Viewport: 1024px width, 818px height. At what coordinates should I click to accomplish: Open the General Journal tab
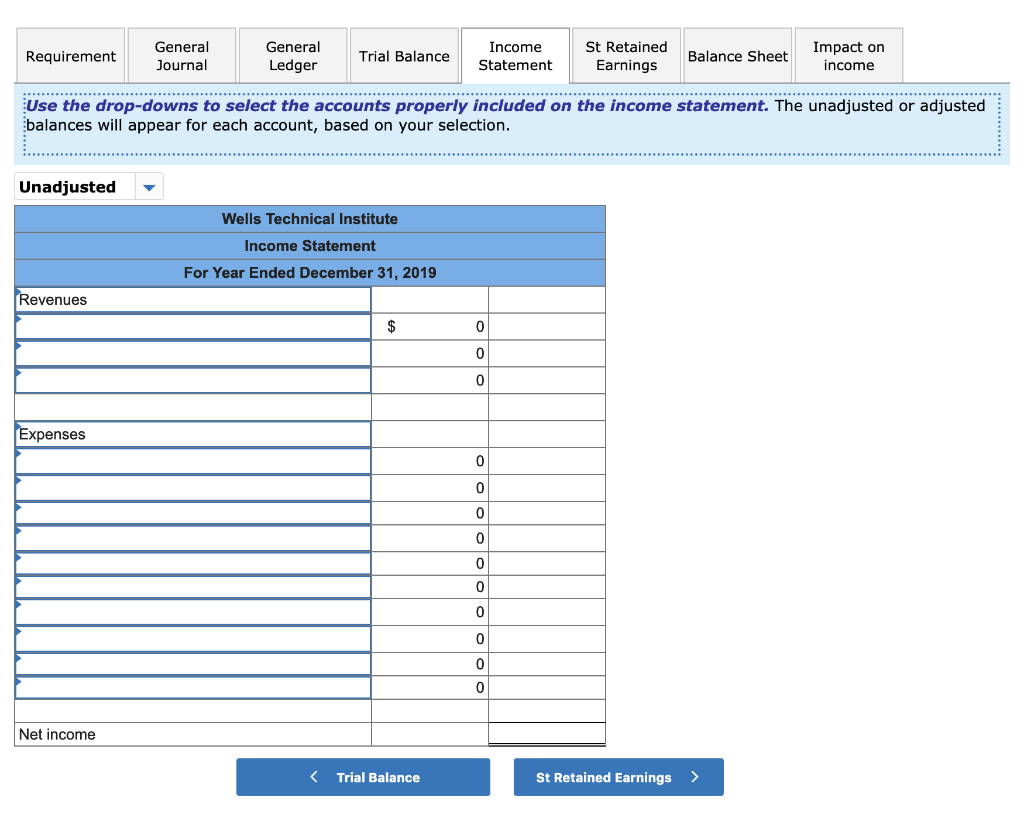[x=181, y=55]
